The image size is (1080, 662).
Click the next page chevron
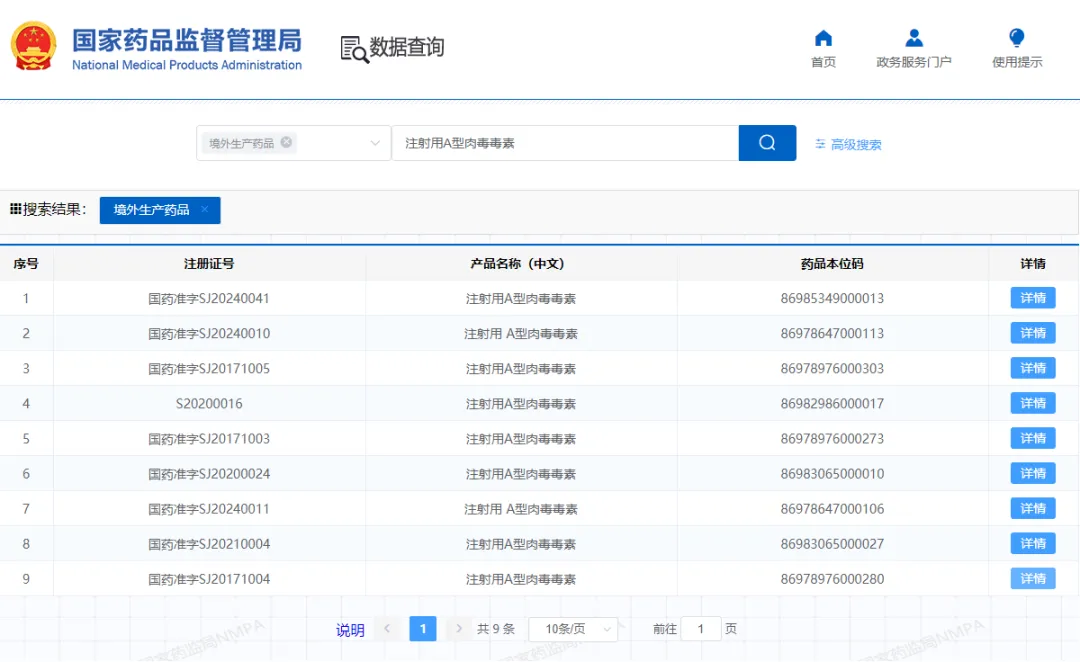point(457,628)
